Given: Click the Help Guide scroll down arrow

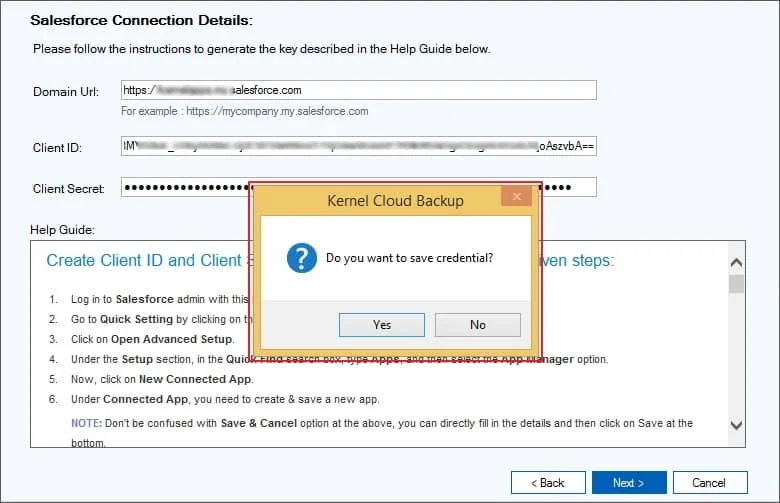Looking at the screenshot, I should [736, 425].
